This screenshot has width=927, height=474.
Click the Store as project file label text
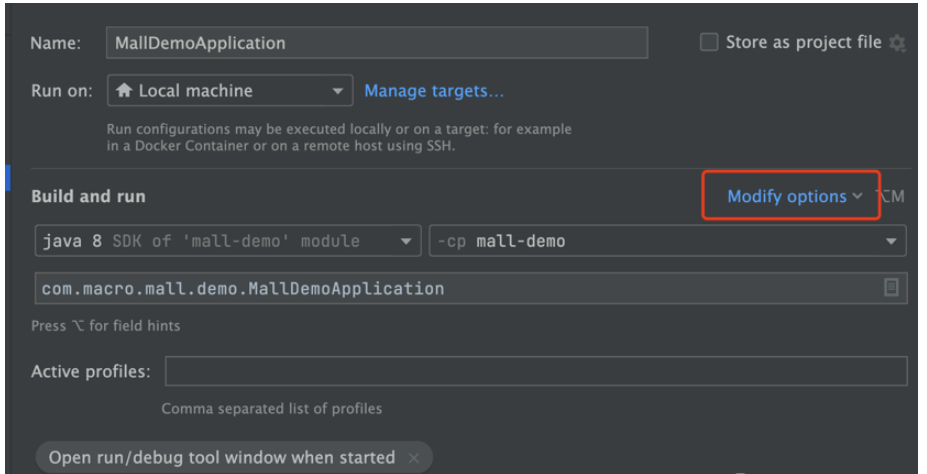[x=803, y=42]
